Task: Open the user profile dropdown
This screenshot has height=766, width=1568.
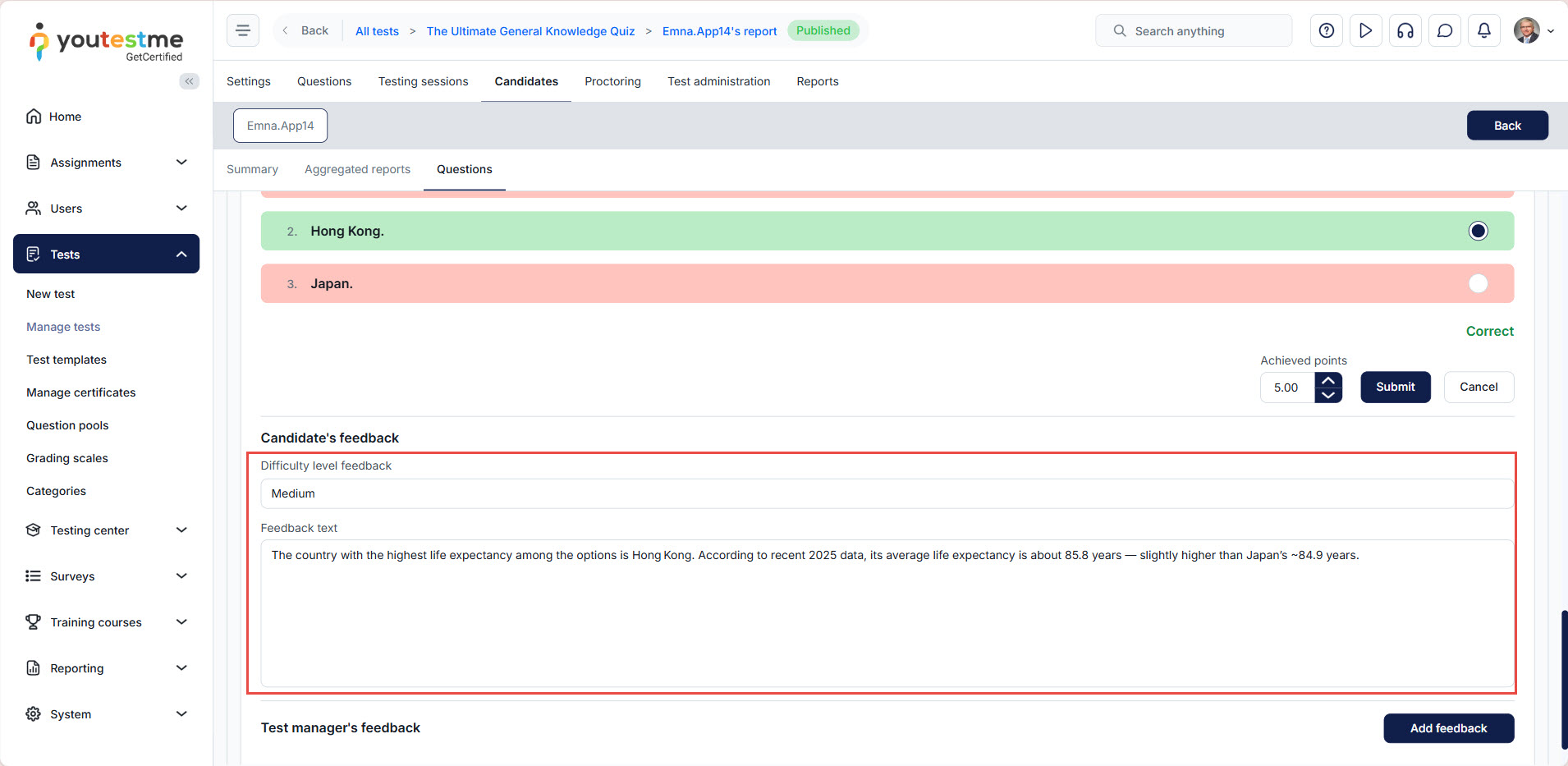Action: 1534,30
